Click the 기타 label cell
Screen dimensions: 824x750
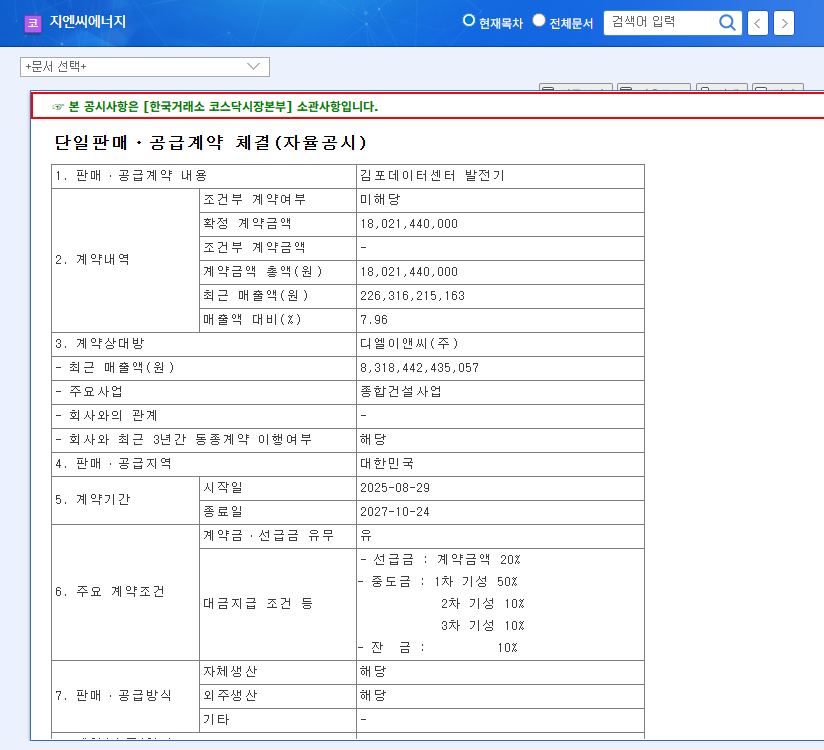[277, 720]
